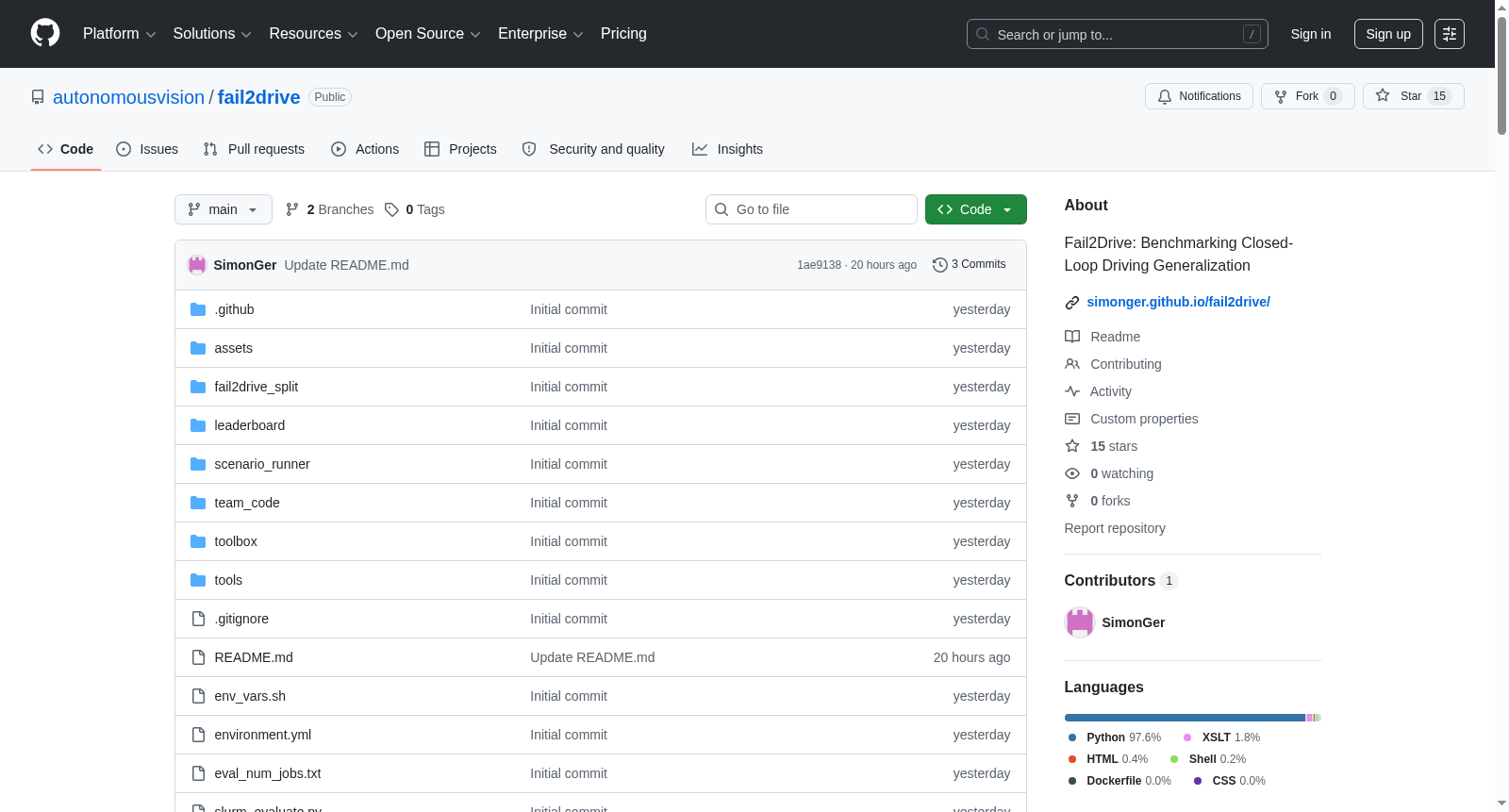The image size is (1509, 812).
Task: Switch to the Code tab
Action: (66, 149)
